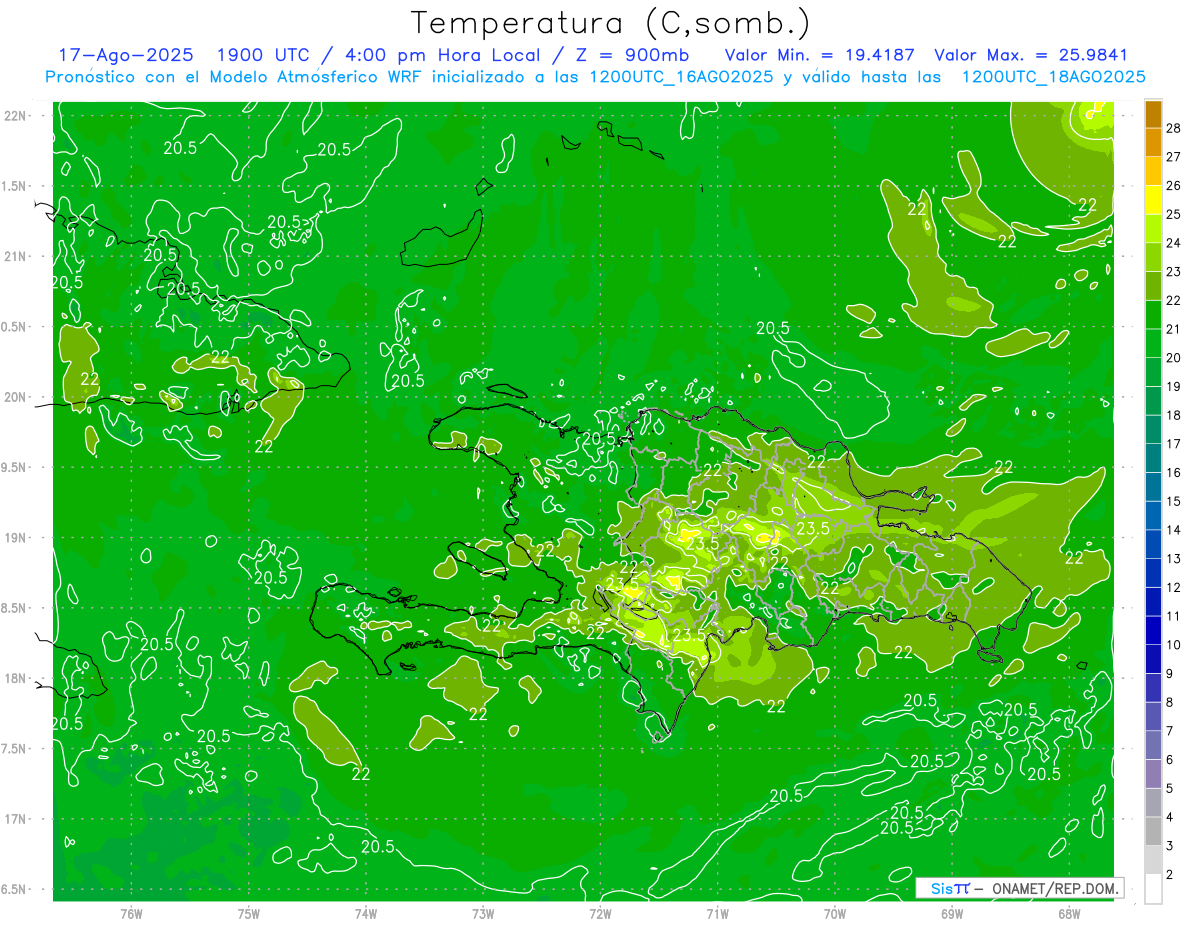Click the title "Temperatura (C,somb.)"
The width and height of the screenshot is (1200, 927).
(610, 23)
